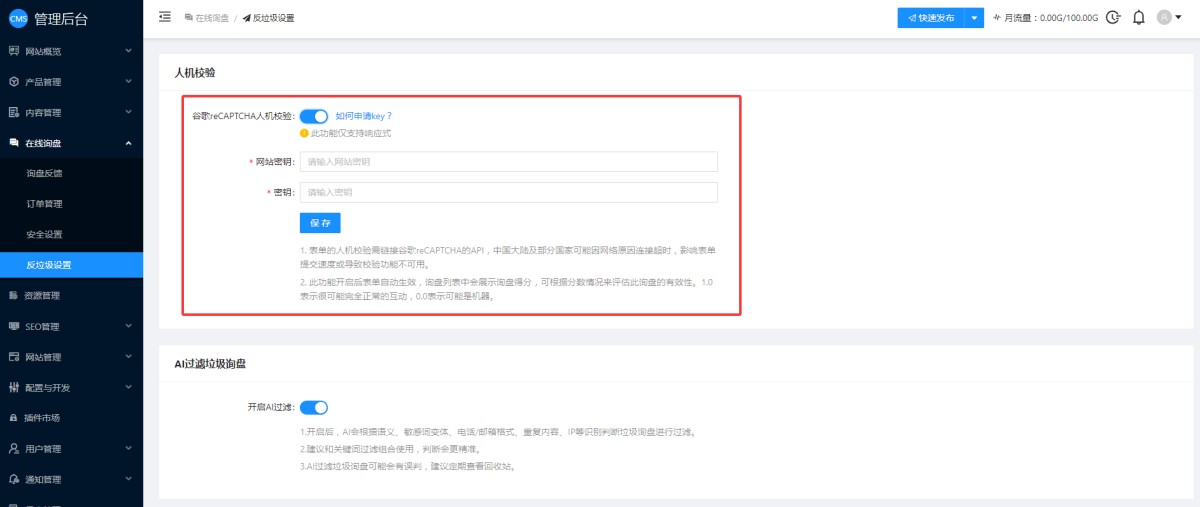
Task: Click the CMS logo badge
Action: 17,18
